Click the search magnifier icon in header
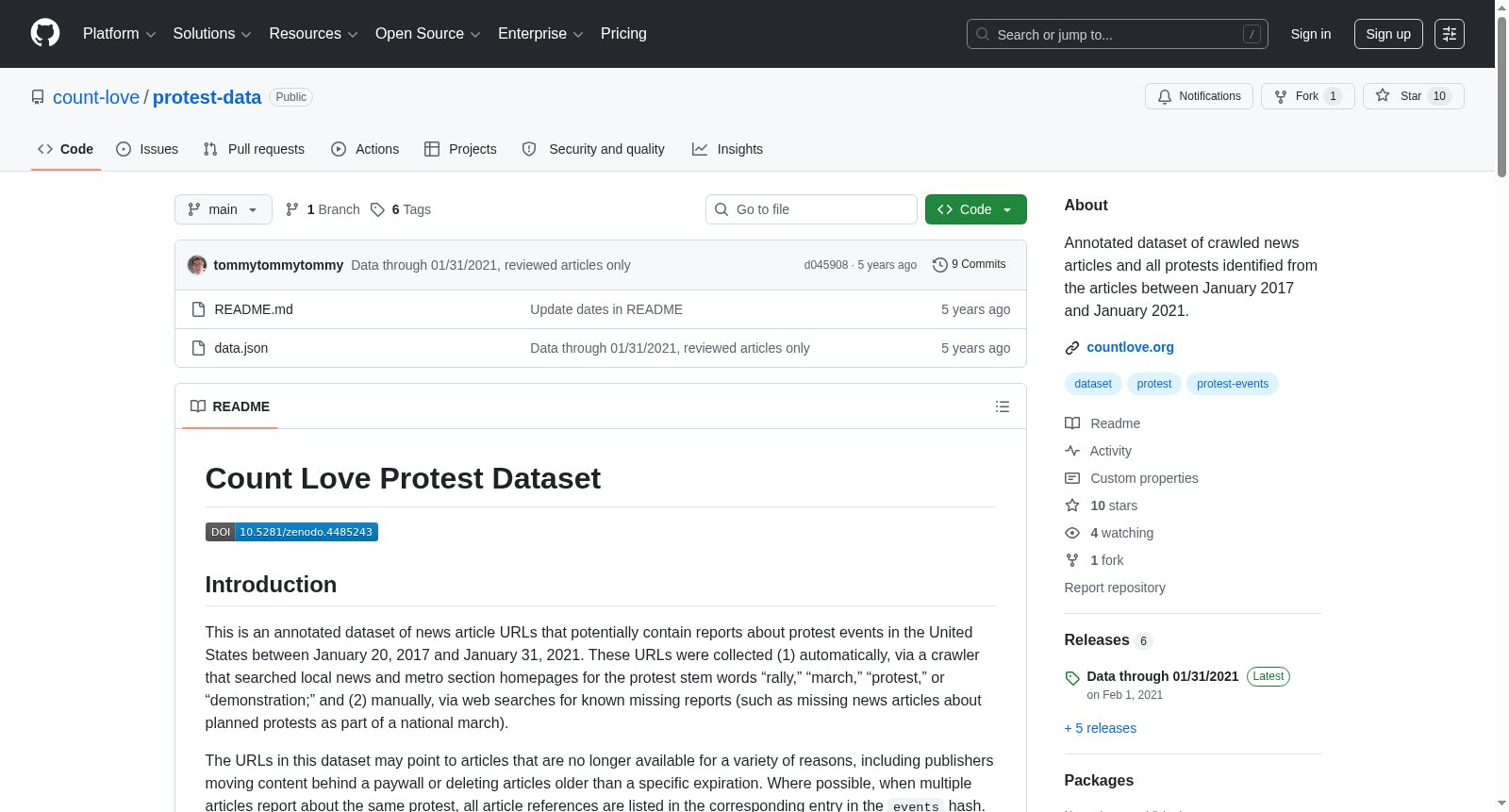Viewport: 1509px width, 812px height. (x=983, y=34)
